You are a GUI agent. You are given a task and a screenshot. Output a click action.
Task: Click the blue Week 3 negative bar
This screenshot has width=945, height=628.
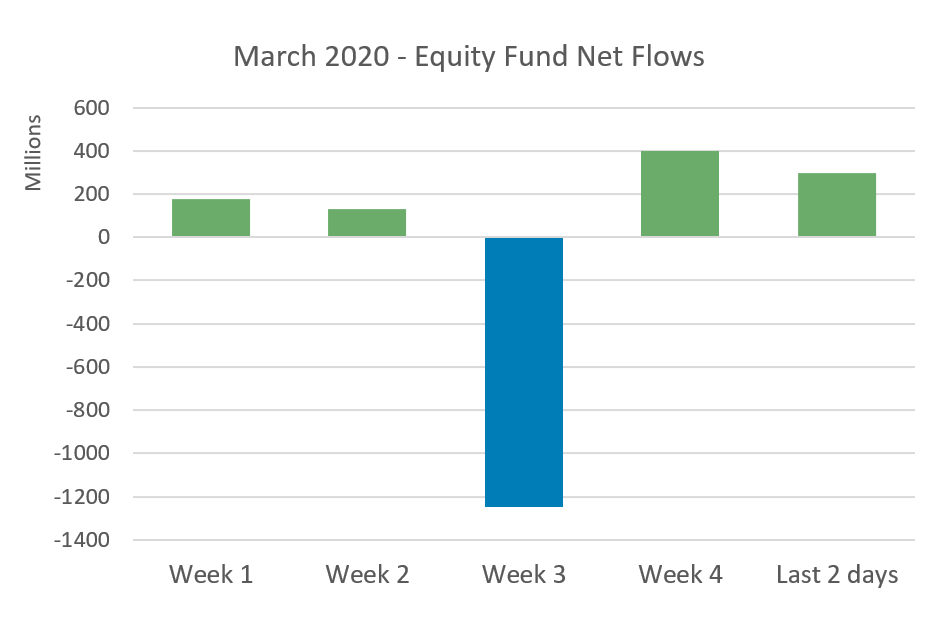524,372
